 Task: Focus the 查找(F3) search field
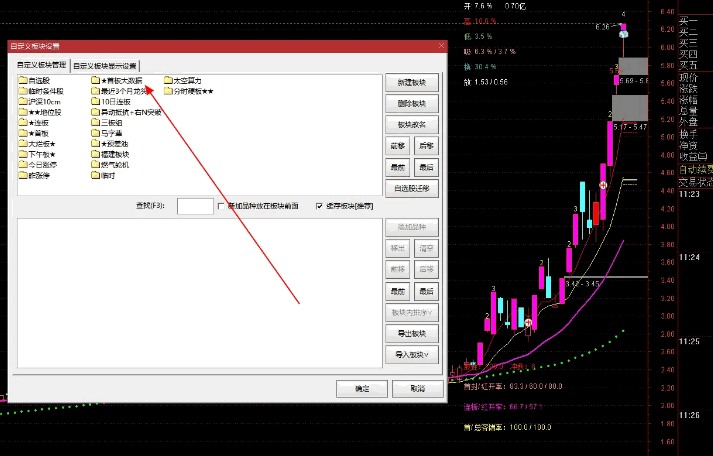[195, 206]
